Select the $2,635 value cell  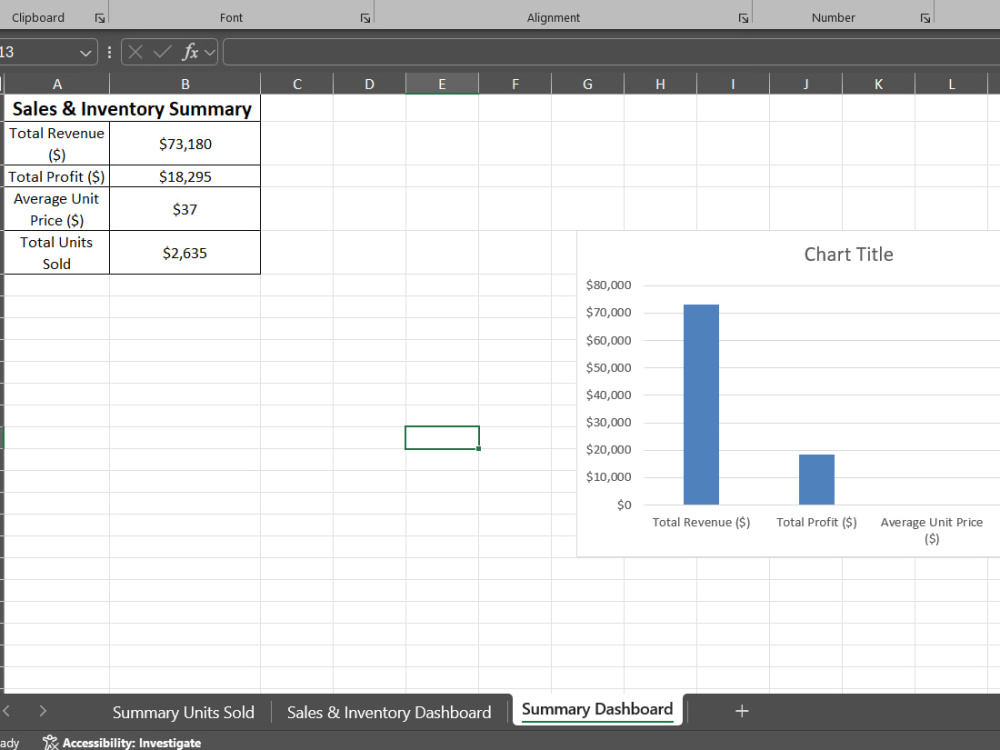coord(185,253)
